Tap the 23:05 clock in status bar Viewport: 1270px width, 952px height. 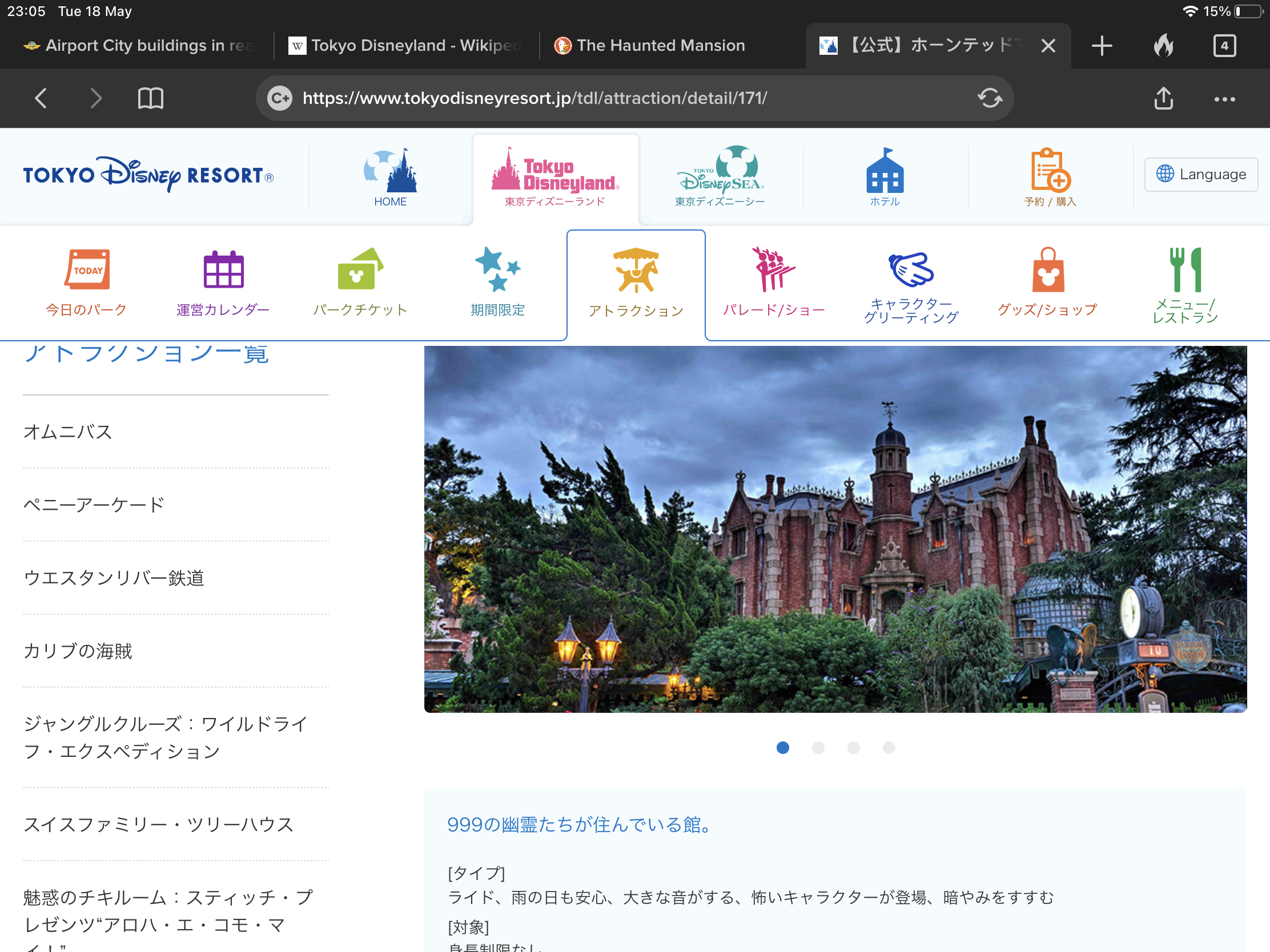coord(26,11)
